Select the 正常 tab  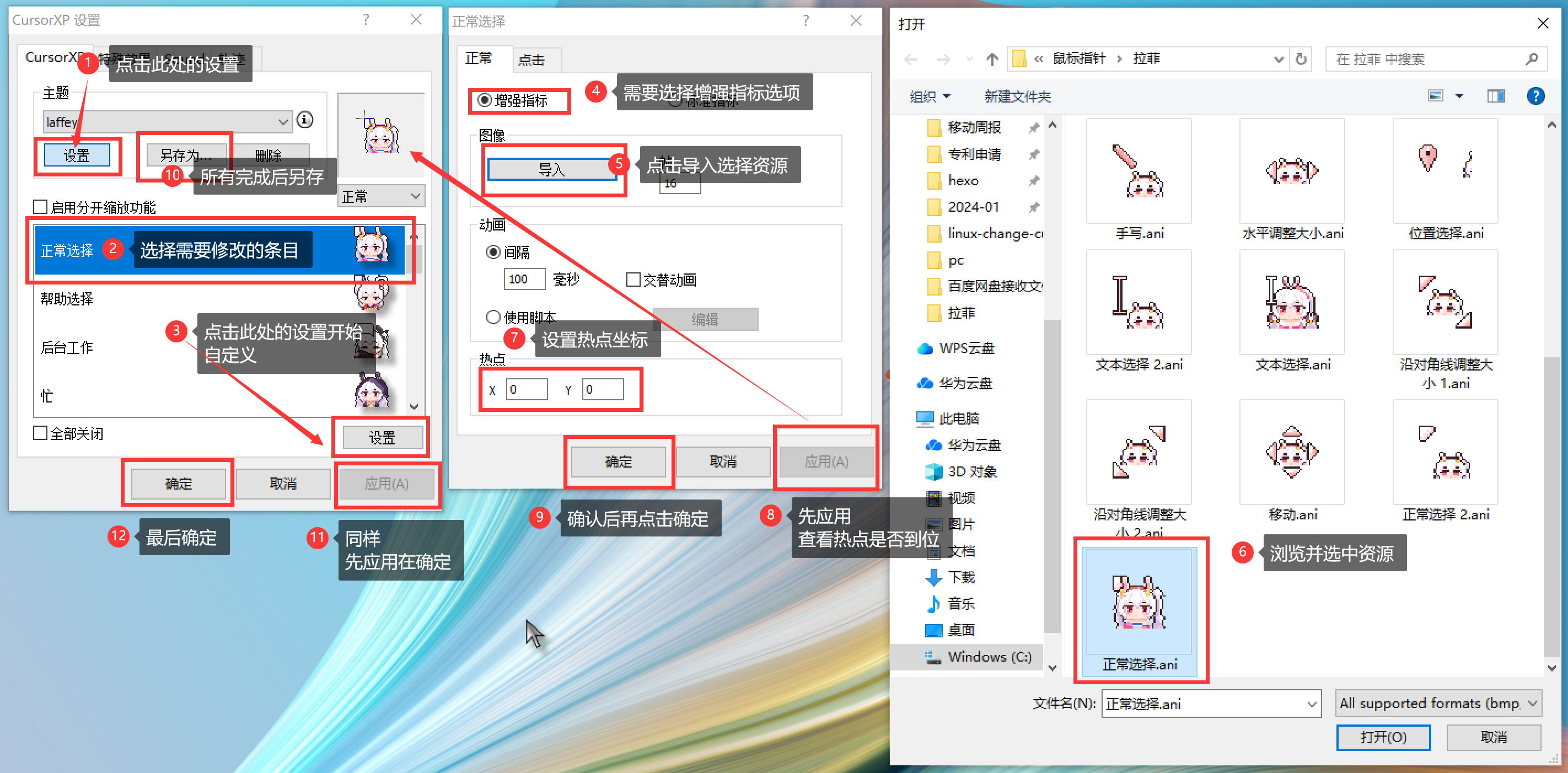tap(479, 58)
